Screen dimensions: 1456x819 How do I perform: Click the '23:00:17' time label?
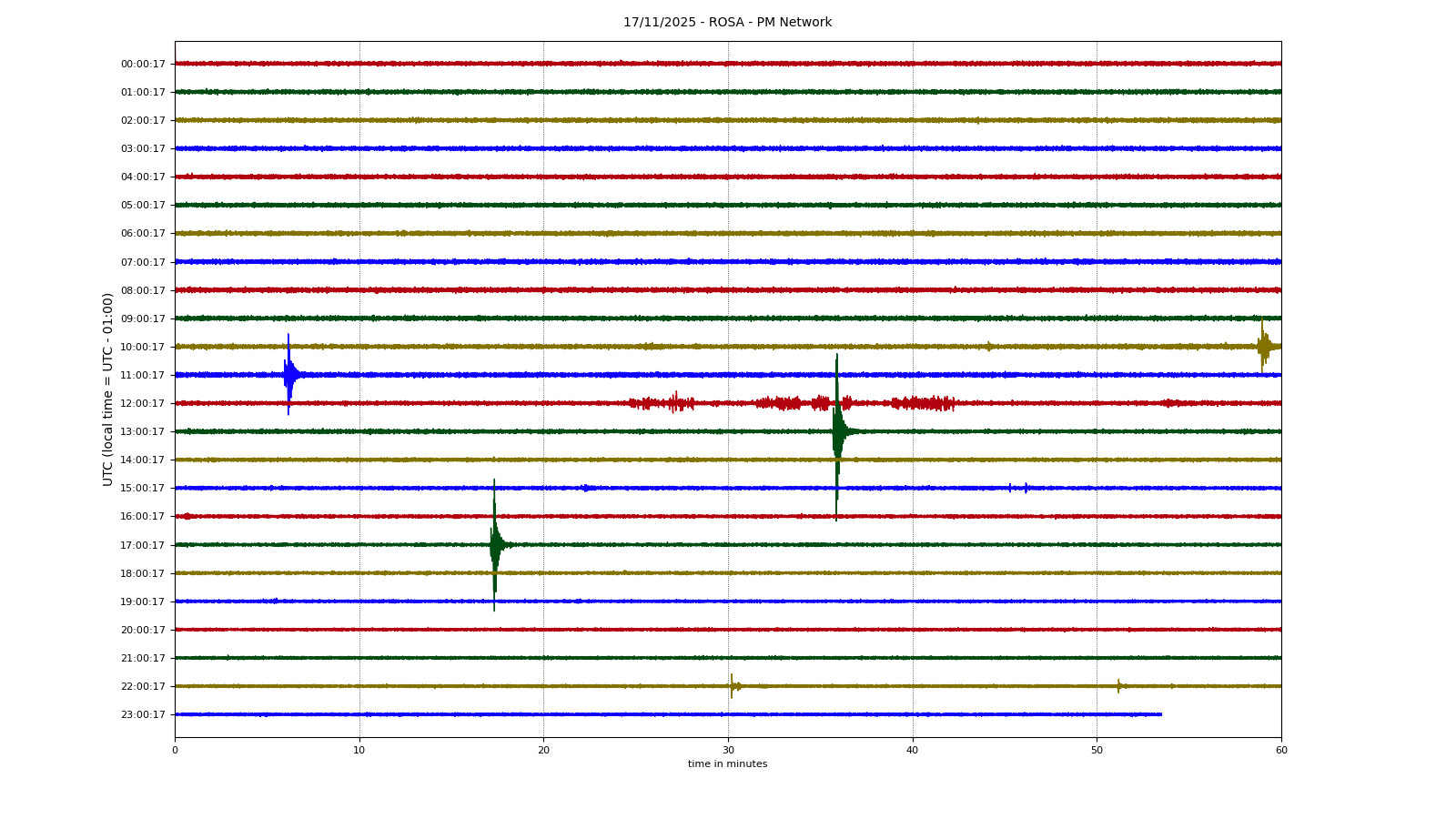(x=143, y=715)
